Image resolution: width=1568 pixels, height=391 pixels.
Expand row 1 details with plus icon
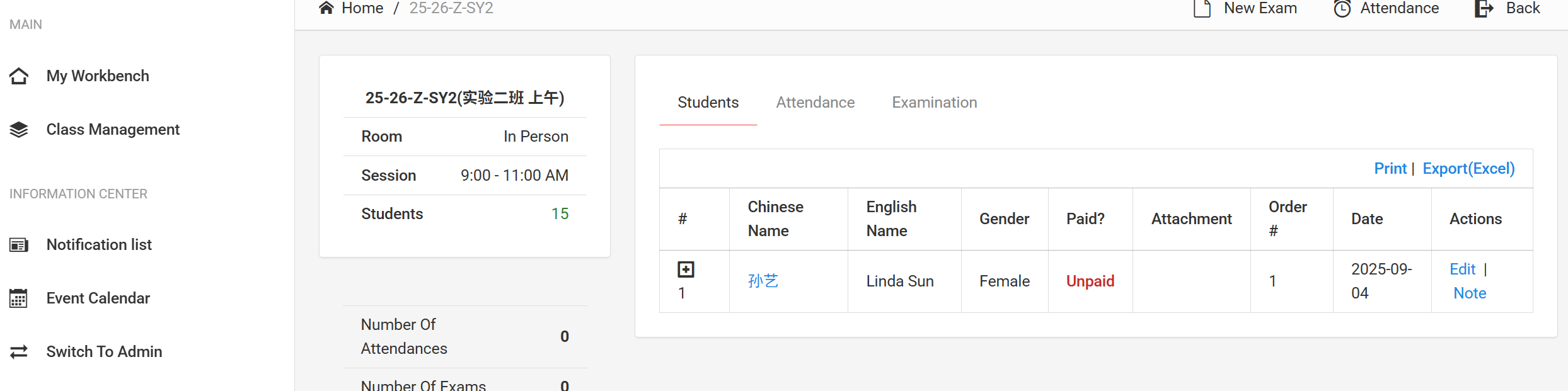pyautogui.click(x=686, y=269)
